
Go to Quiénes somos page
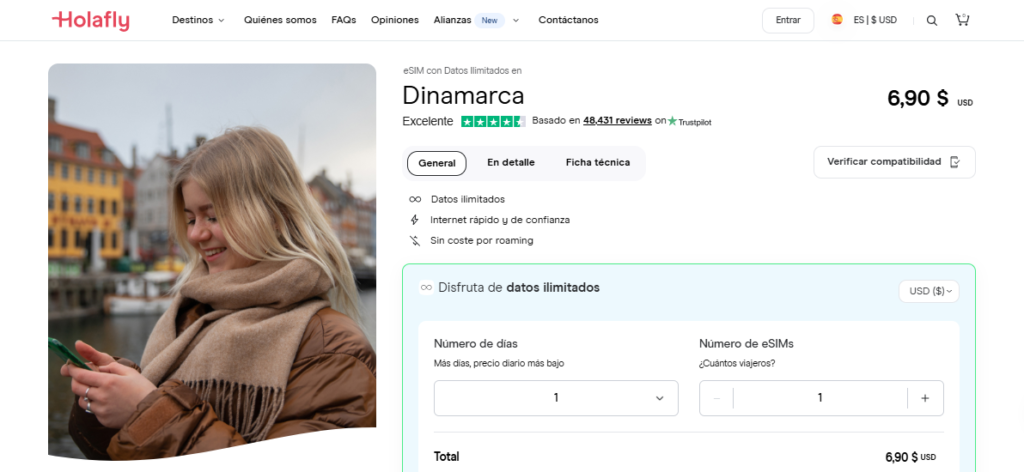pyautogui.click(x=280, y=20)
